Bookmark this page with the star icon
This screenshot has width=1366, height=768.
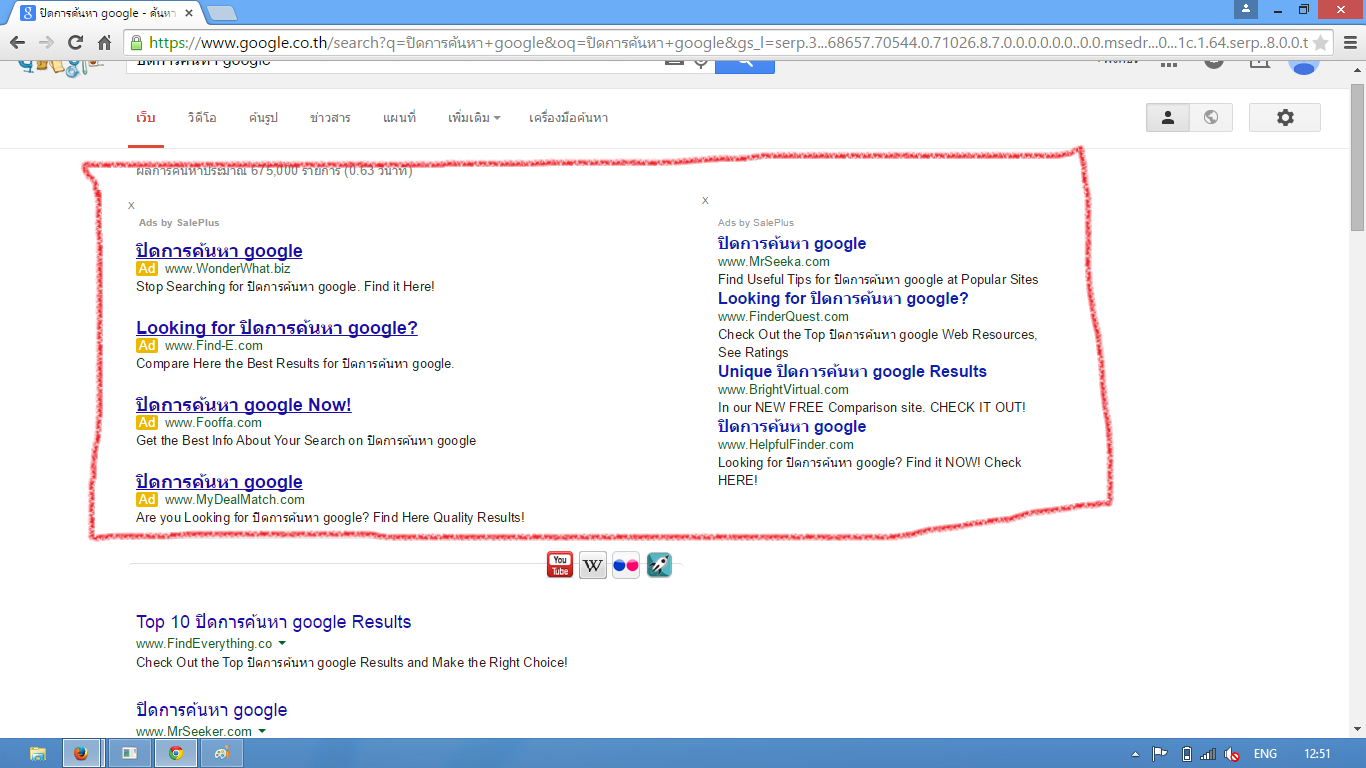coord(1320,43)
